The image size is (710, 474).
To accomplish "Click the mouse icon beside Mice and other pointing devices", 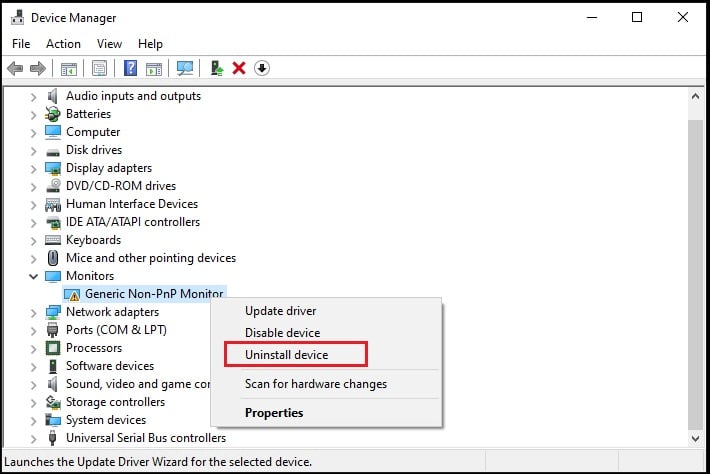I will click(x=53, y=258).
